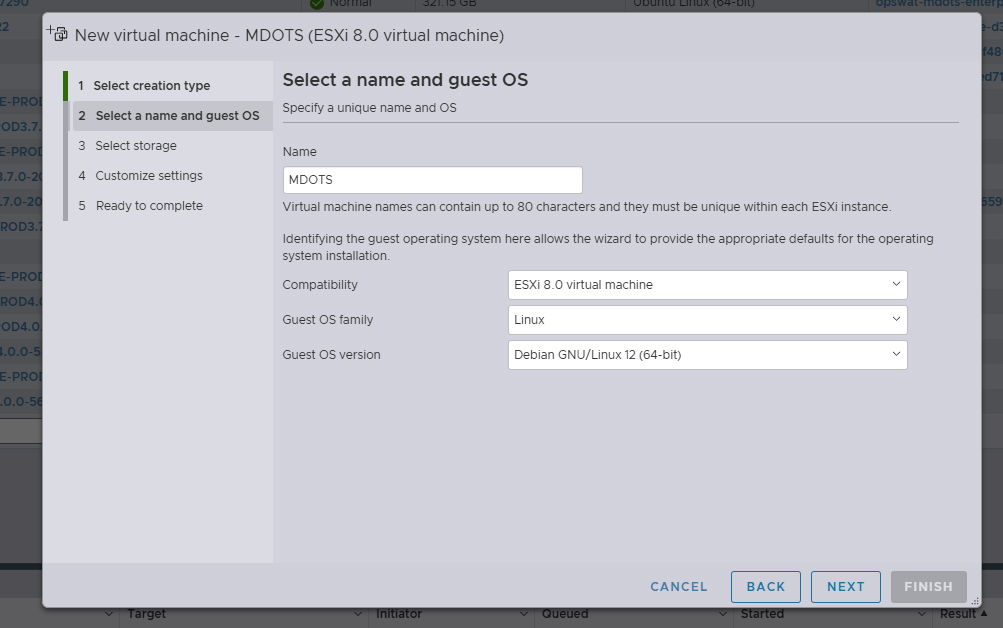The height and width of the screenshot is (628, 1003).
Task: Click the Target column header in background
Action: 146,614
